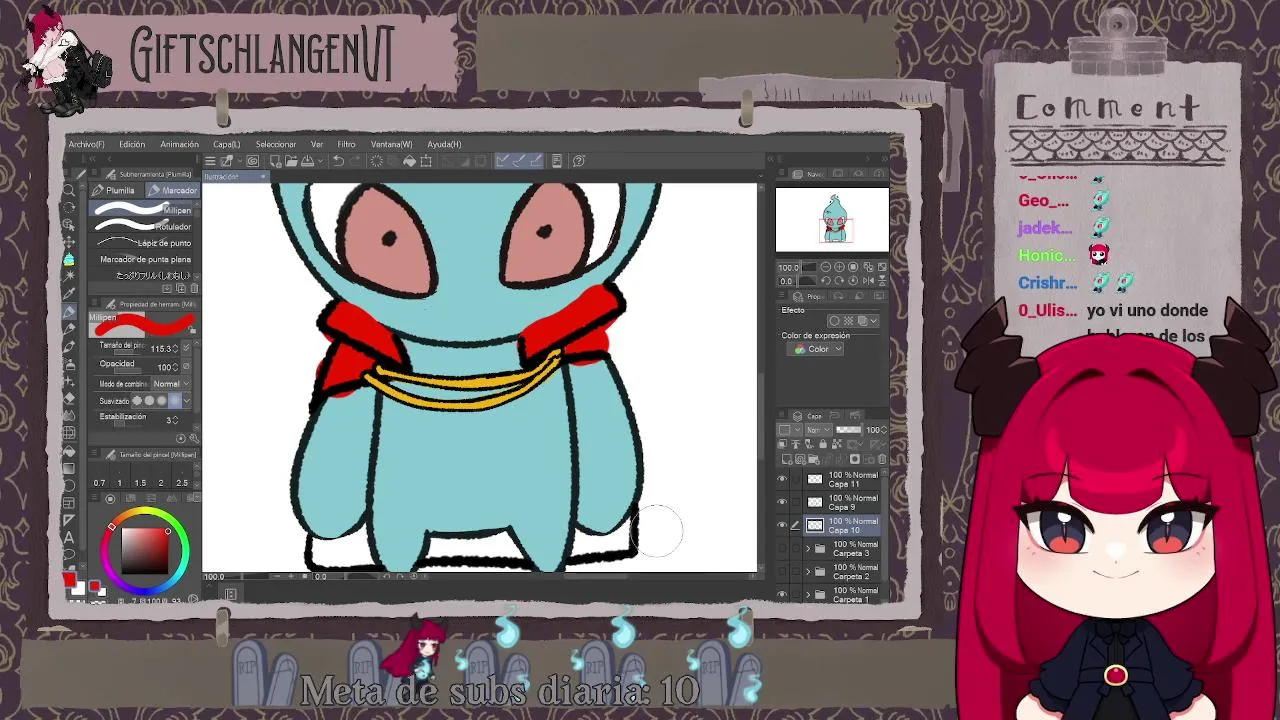The width and height of the screenshot is (1280, 720).
Task: Click the Undo arrow in command bar
Action: tap(338, 161)
